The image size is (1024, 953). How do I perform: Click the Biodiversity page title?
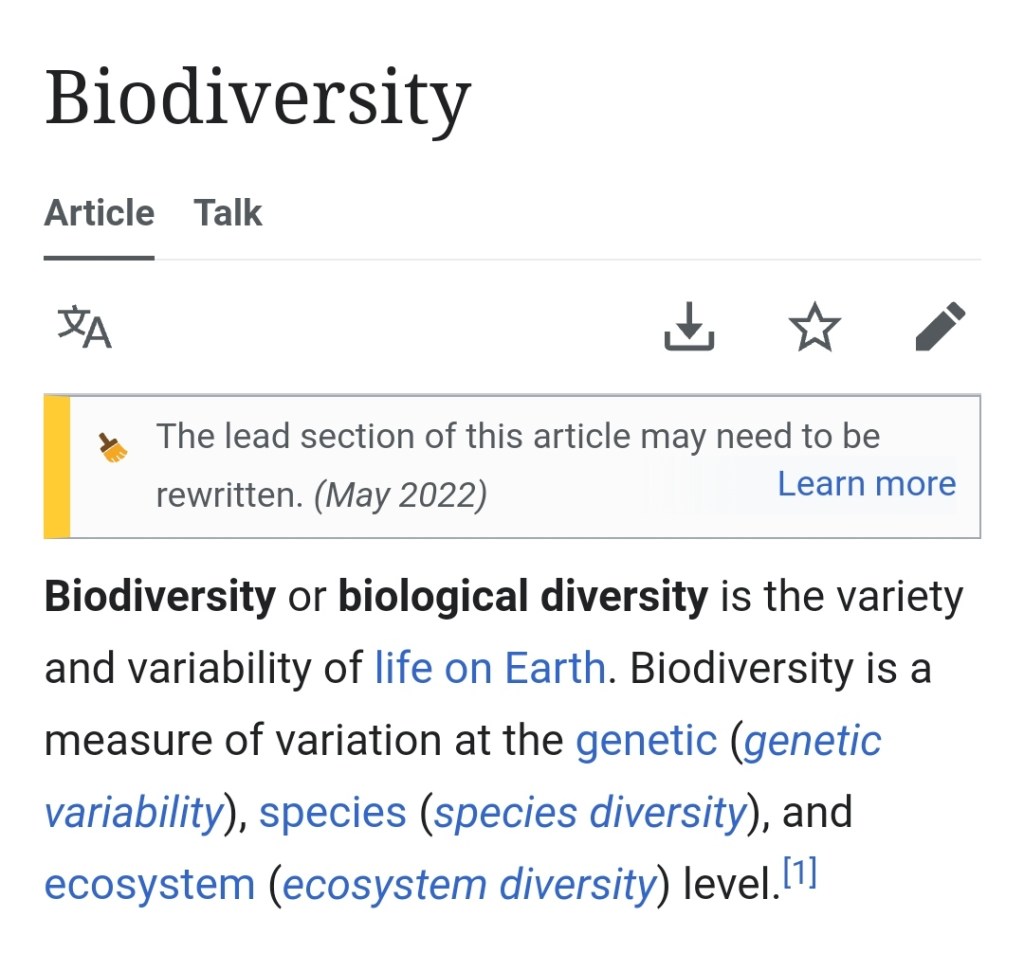click(x=257, y=100)
